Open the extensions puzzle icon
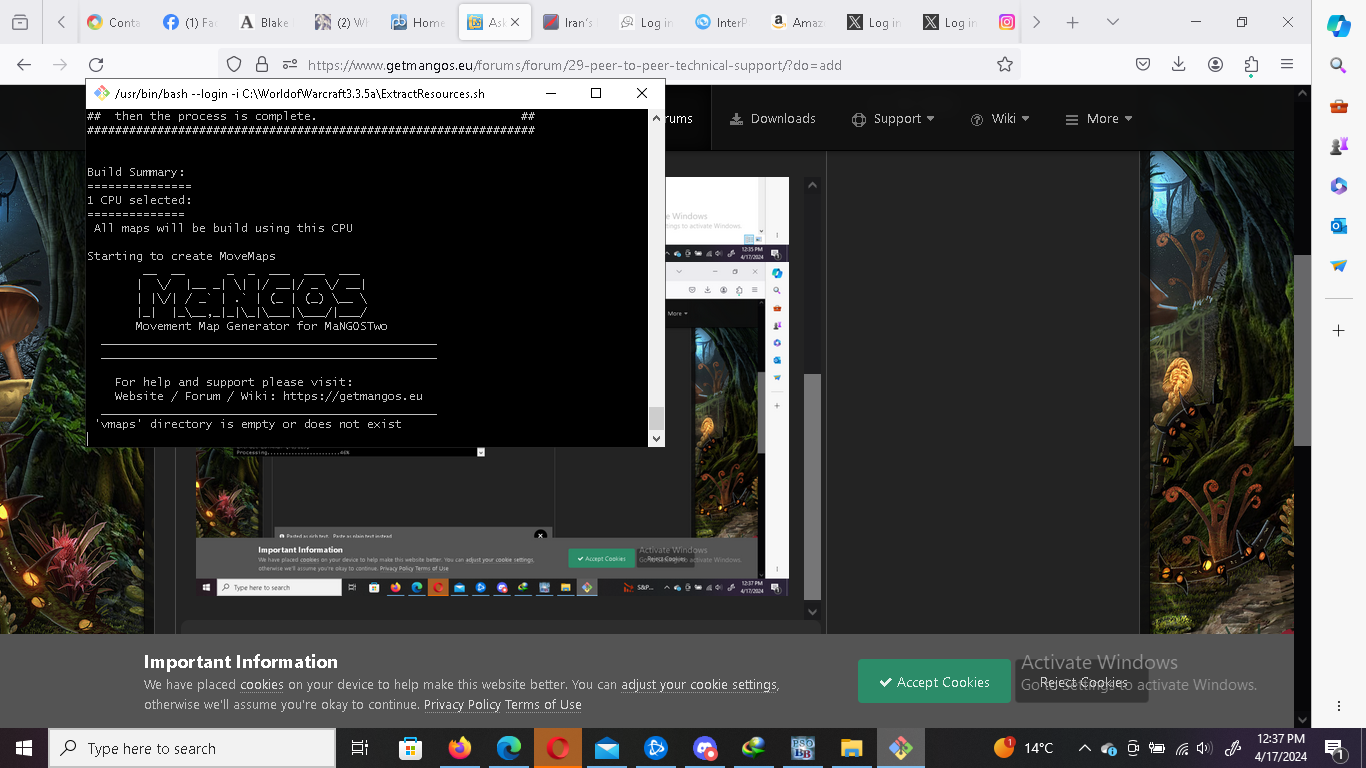Screen dimensions: 1366x768 pyautogui.click(x=1251, y=64)
